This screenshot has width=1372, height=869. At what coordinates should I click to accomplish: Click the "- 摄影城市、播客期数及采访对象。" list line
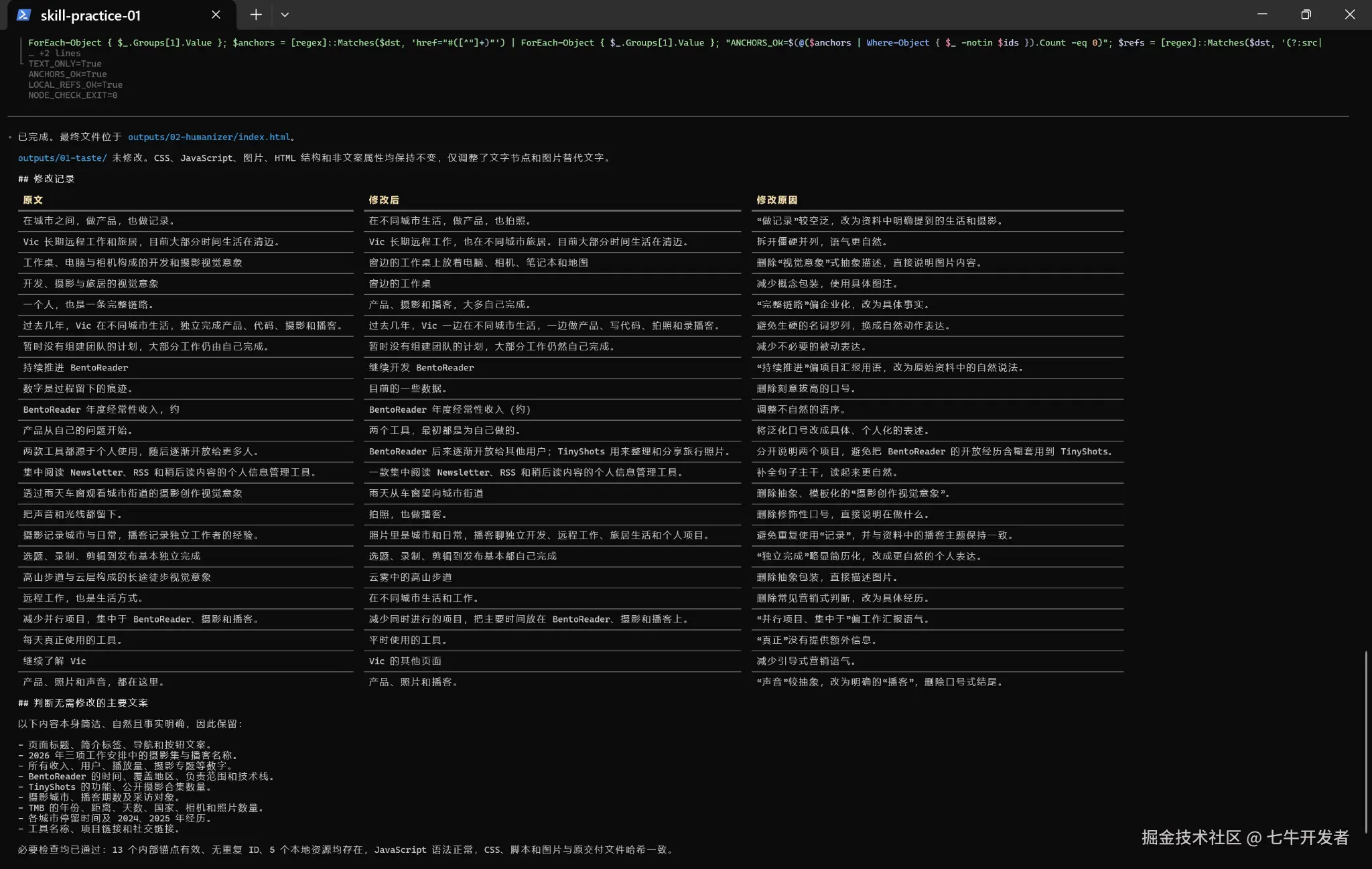click(x=99, y=797)
